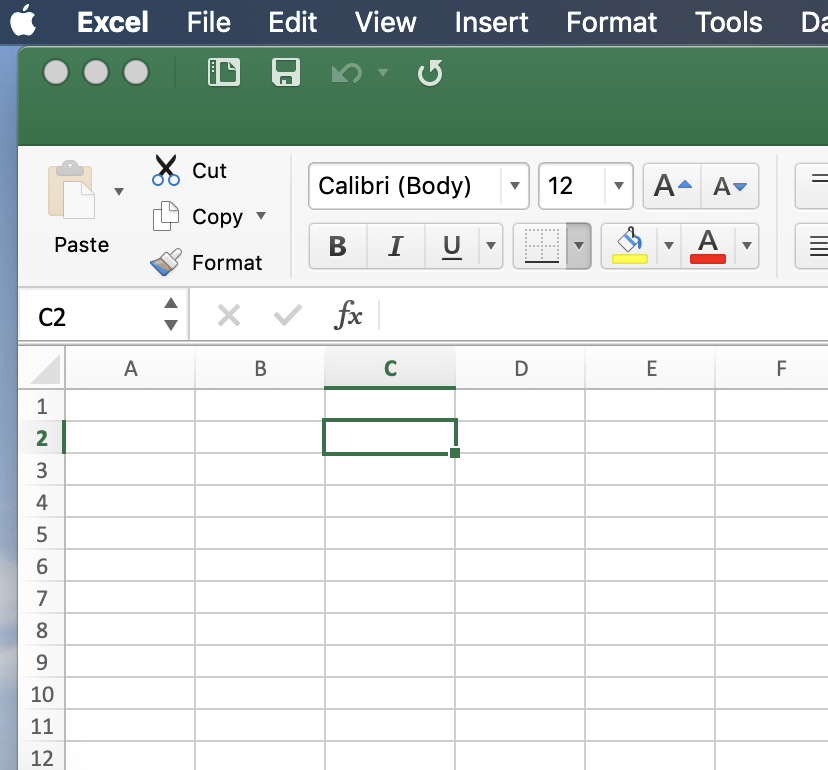The height and width of the screenshot is (770, 828).
Task: Open the fill color dropdown arrow
Action: (669, 246)
